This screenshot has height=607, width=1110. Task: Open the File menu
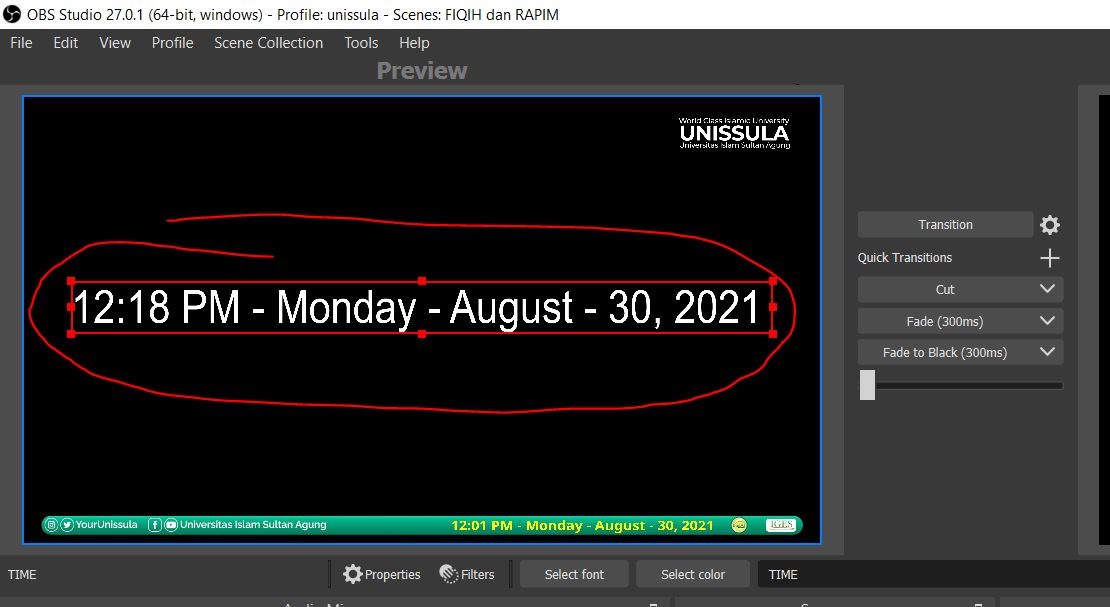click(20, 43)
